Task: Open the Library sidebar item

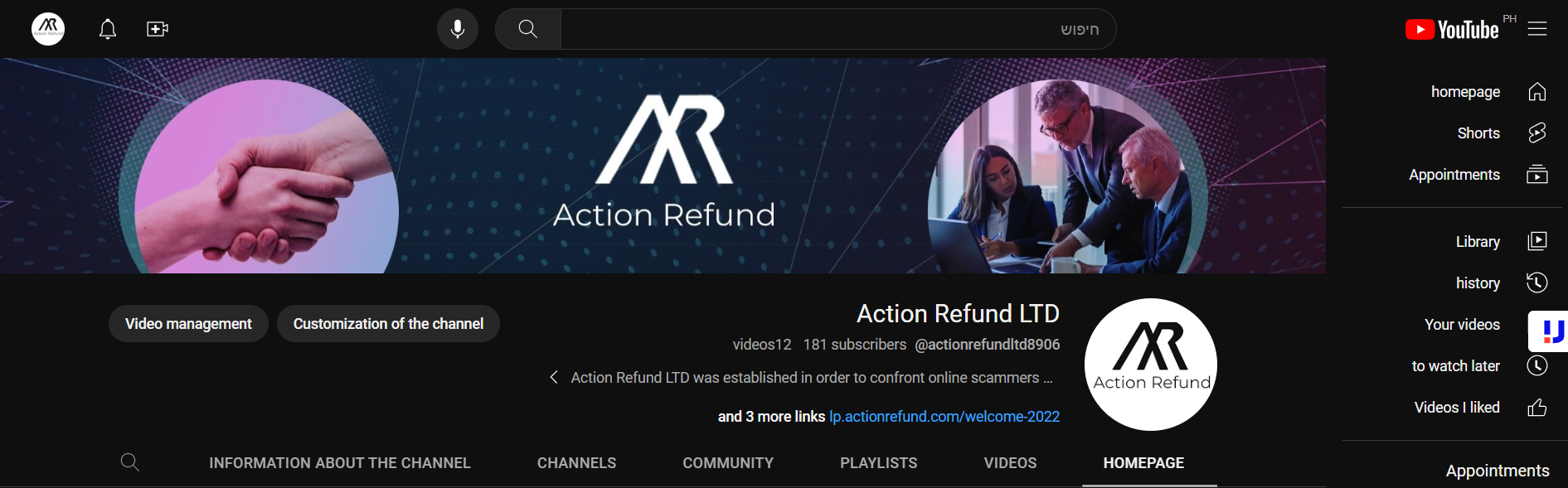Action: tap(1477, 241)
